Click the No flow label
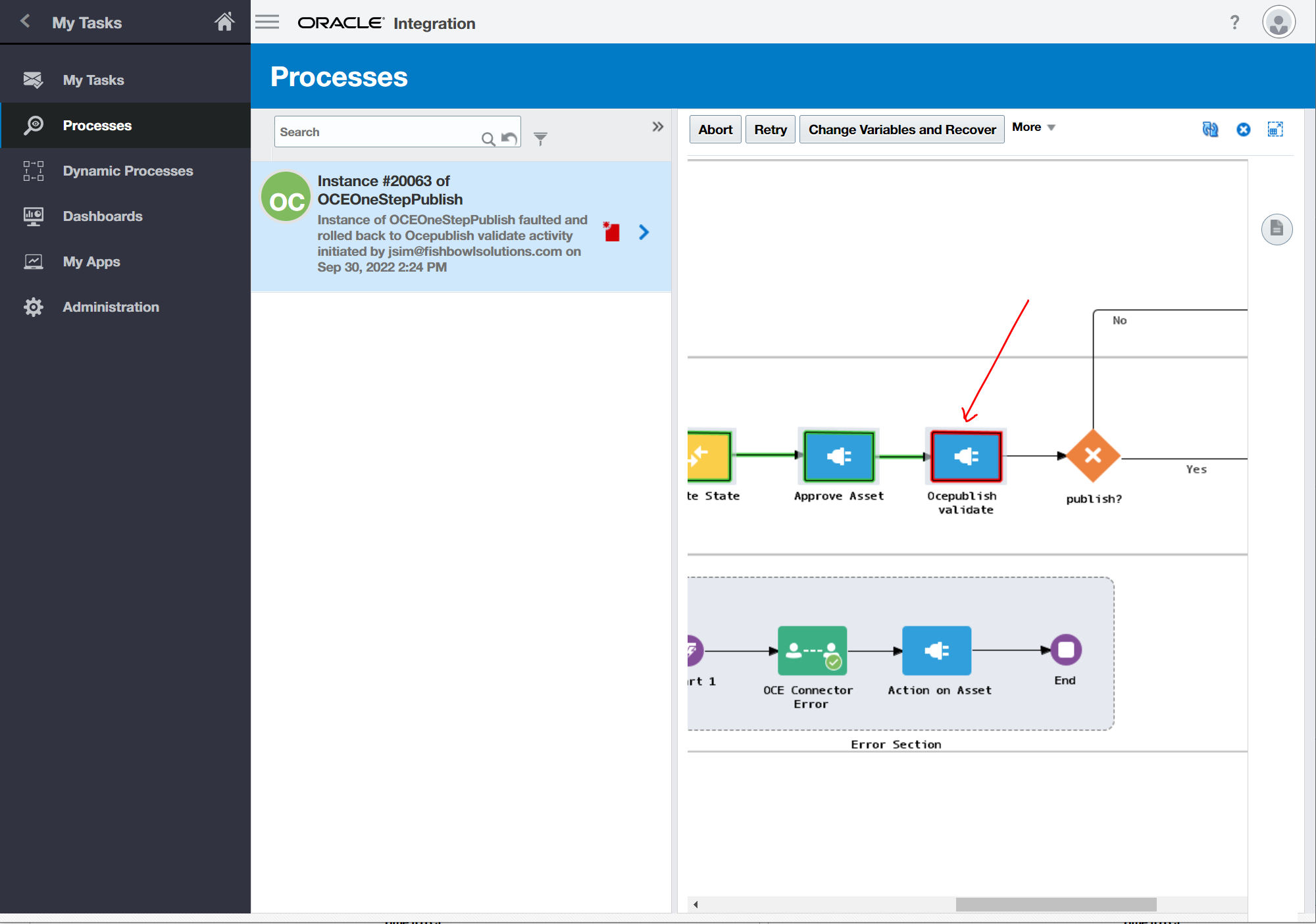 pyautogui.click(x=1119, y=320)
